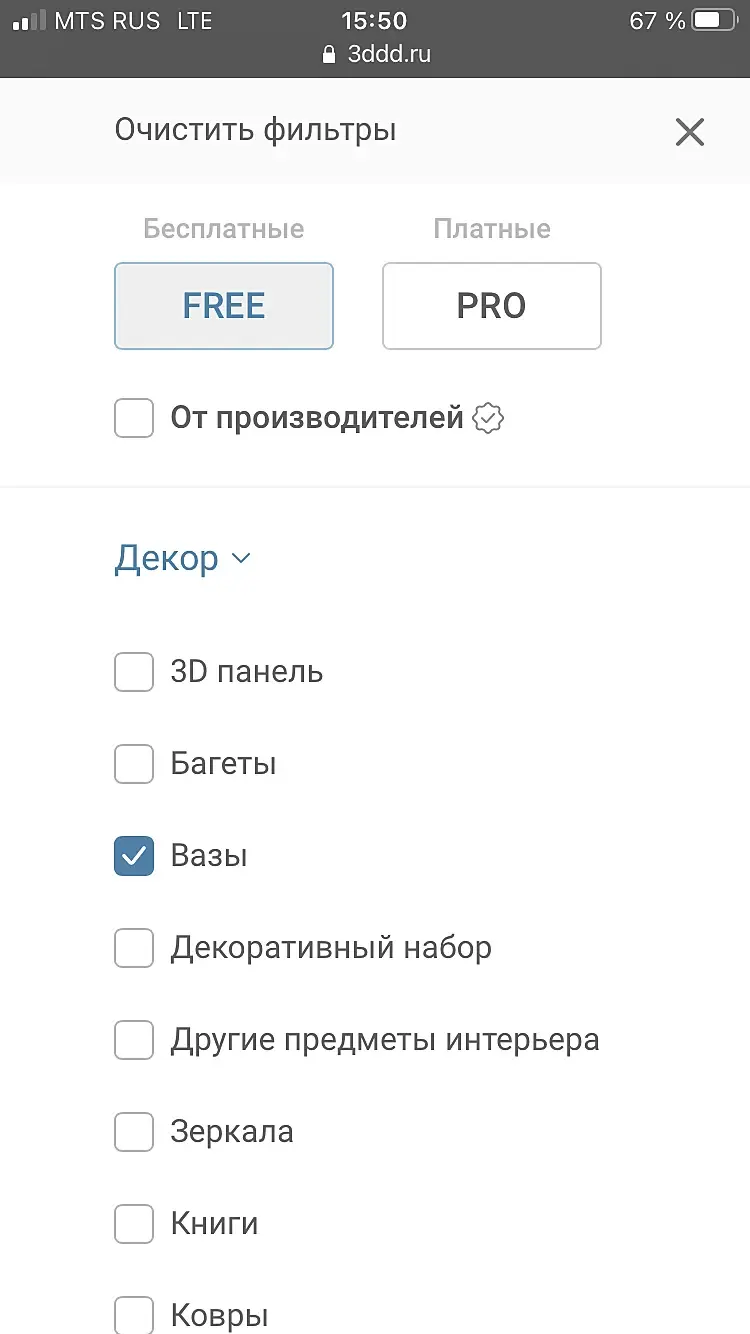The height and width of the screenshot is (1334, 750).
Task: Expand the Декор category dropdown
Action: tap(182, 558)
